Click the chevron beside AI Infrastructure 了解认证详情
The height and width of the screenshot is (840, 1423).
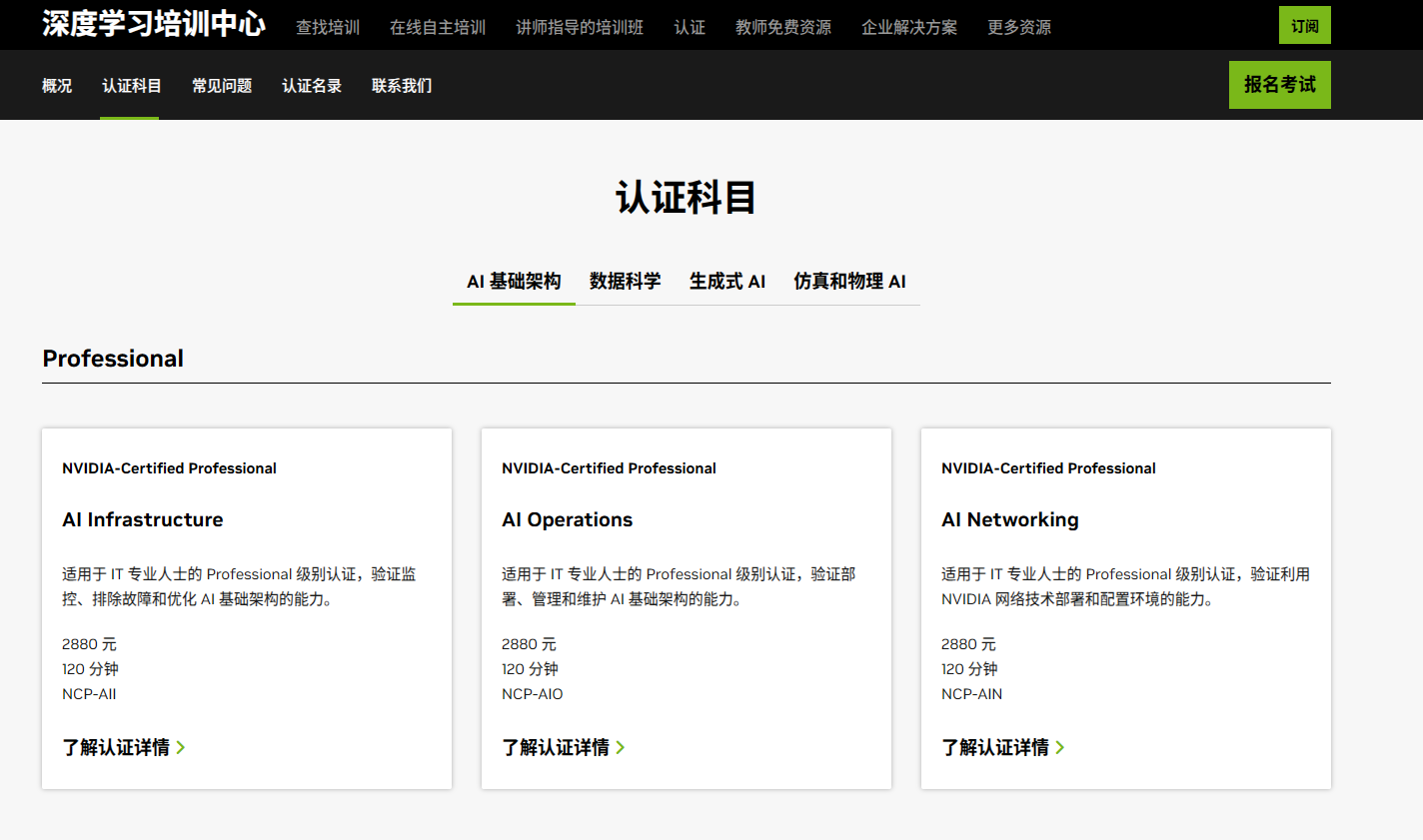tap(181, 747)
